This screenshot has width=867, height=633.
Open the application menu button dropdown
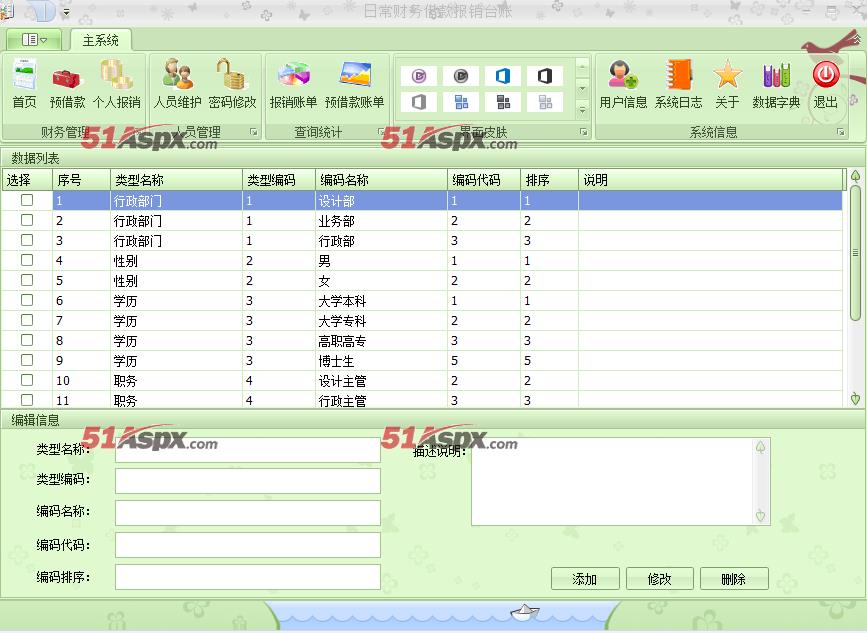pyautogui.click(x=34, y=39)
